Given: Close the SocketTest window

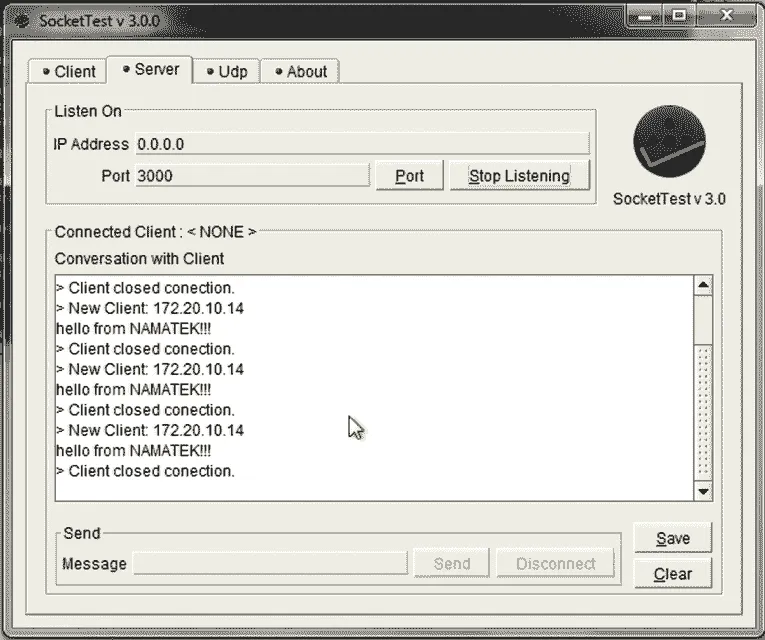Looking at the screenshot, I should [x=726, y=16].
